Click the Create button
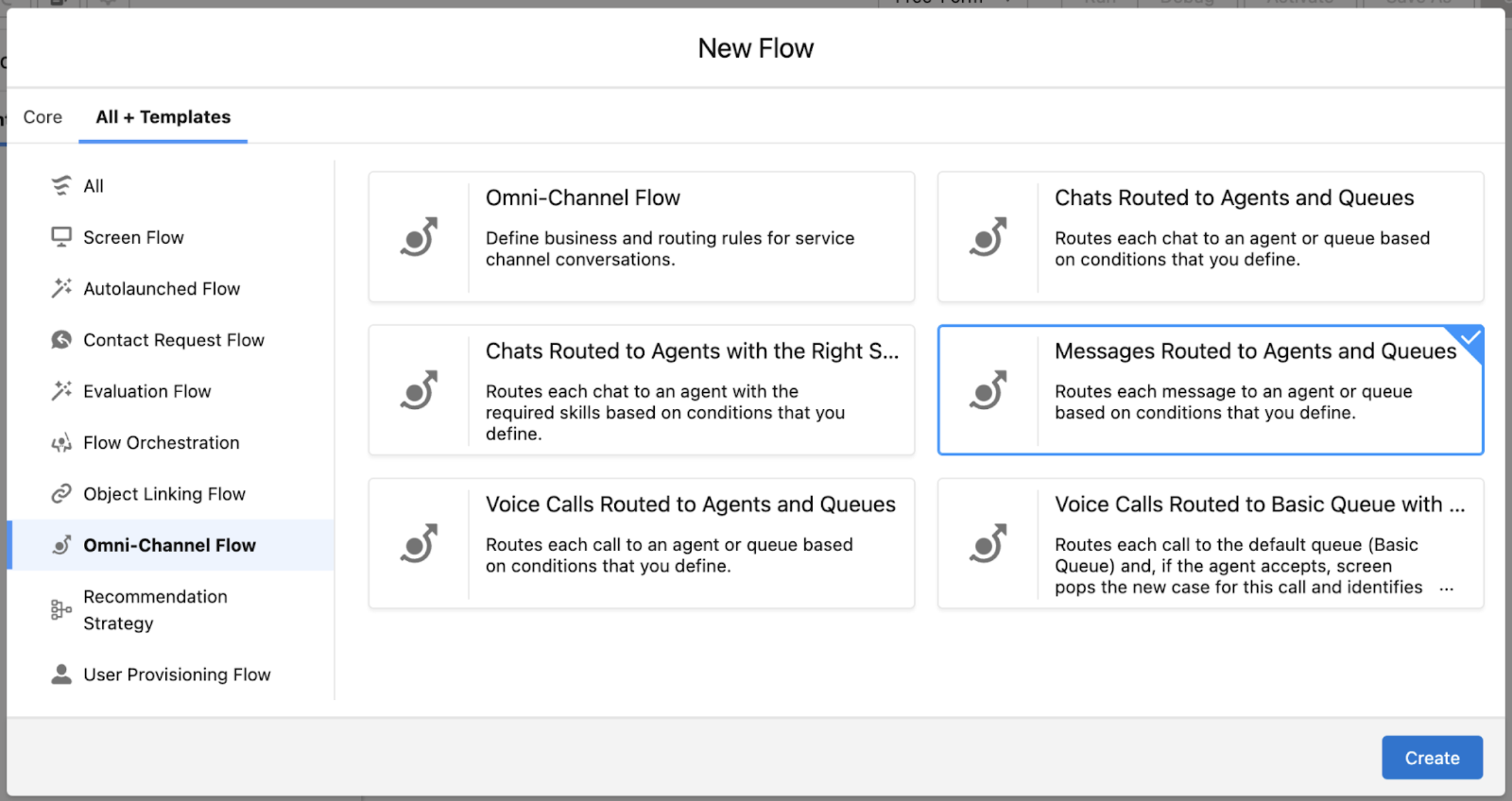 pyautogui.click(x=1432, y=757)
